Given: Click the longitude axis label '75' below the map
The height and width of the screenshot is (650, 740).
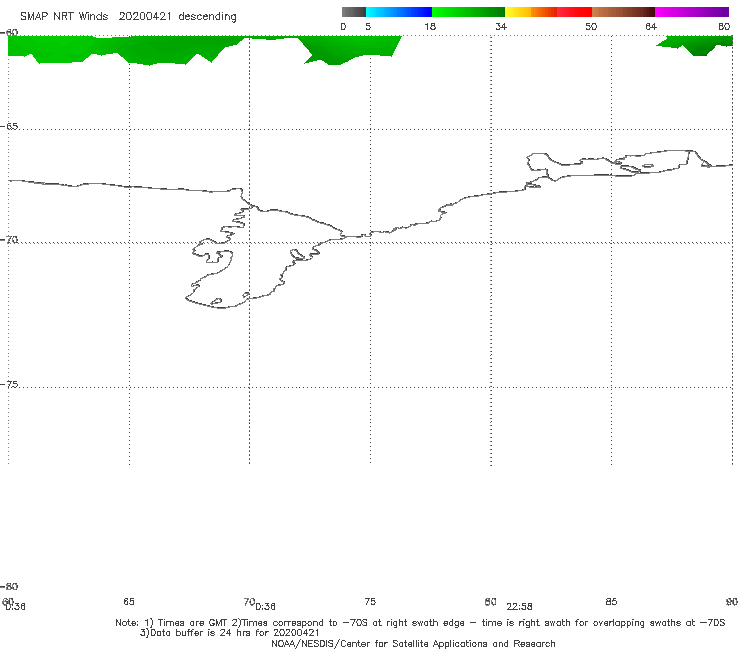Looking at the screenshot, I should [x=370, y=601].
